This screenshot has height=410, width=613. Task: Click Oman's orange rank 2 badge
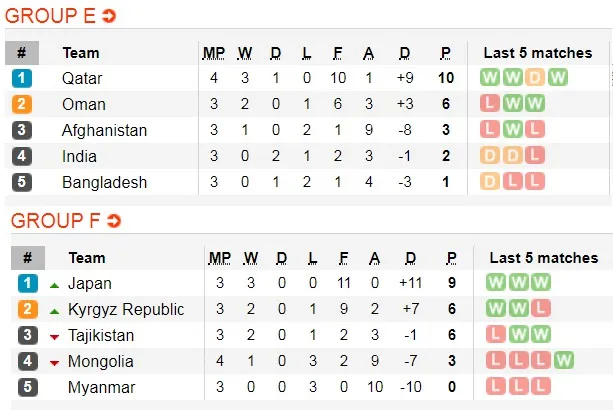point(22,104)
